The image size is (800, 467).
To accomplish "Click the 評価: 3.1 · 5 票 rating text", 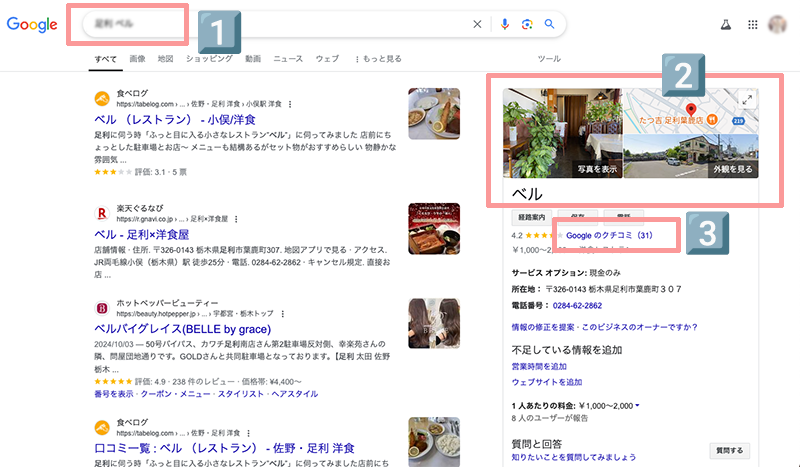I will pyautogui.click(x=161, y=172).
